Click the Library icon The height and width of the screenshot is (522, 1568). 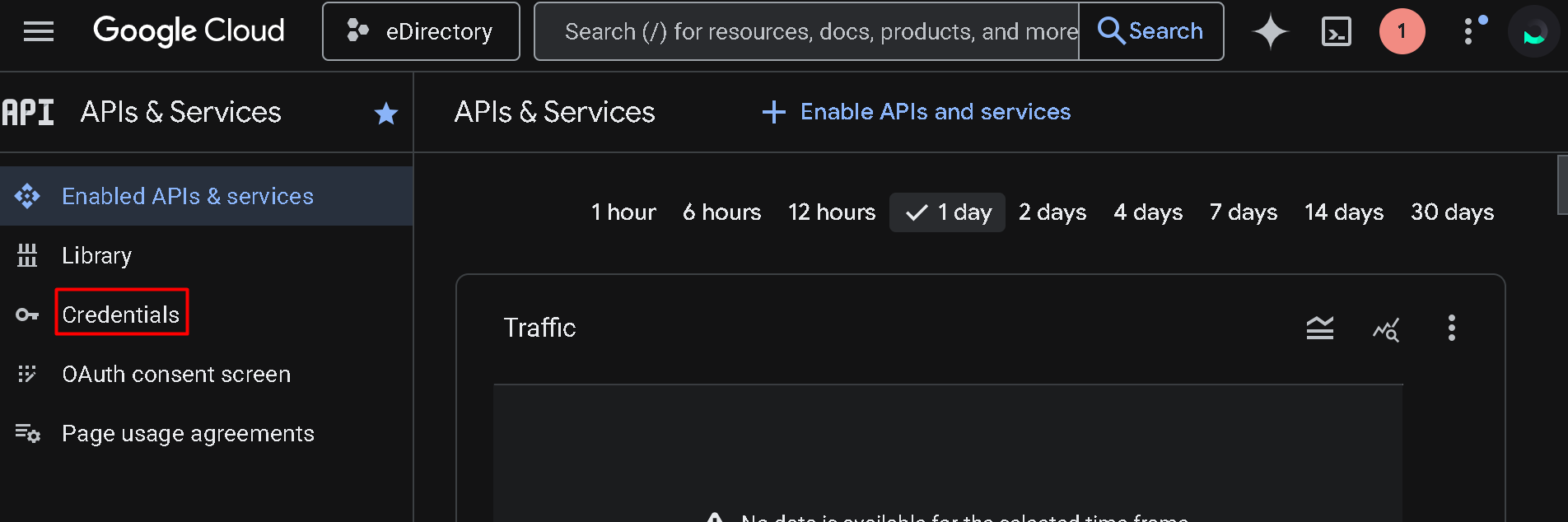(x=27, y=255)
